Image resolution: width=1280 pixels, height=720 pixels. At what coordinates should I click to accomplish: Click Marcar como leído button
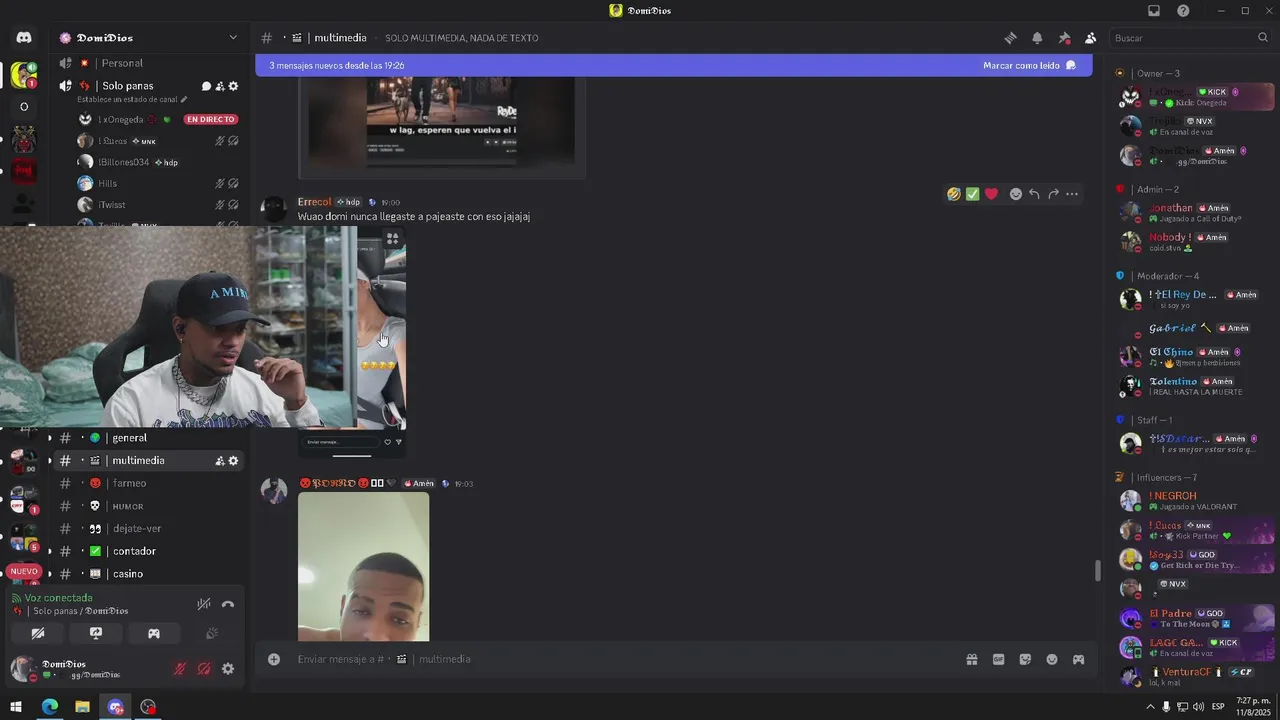click(1029, 65)
